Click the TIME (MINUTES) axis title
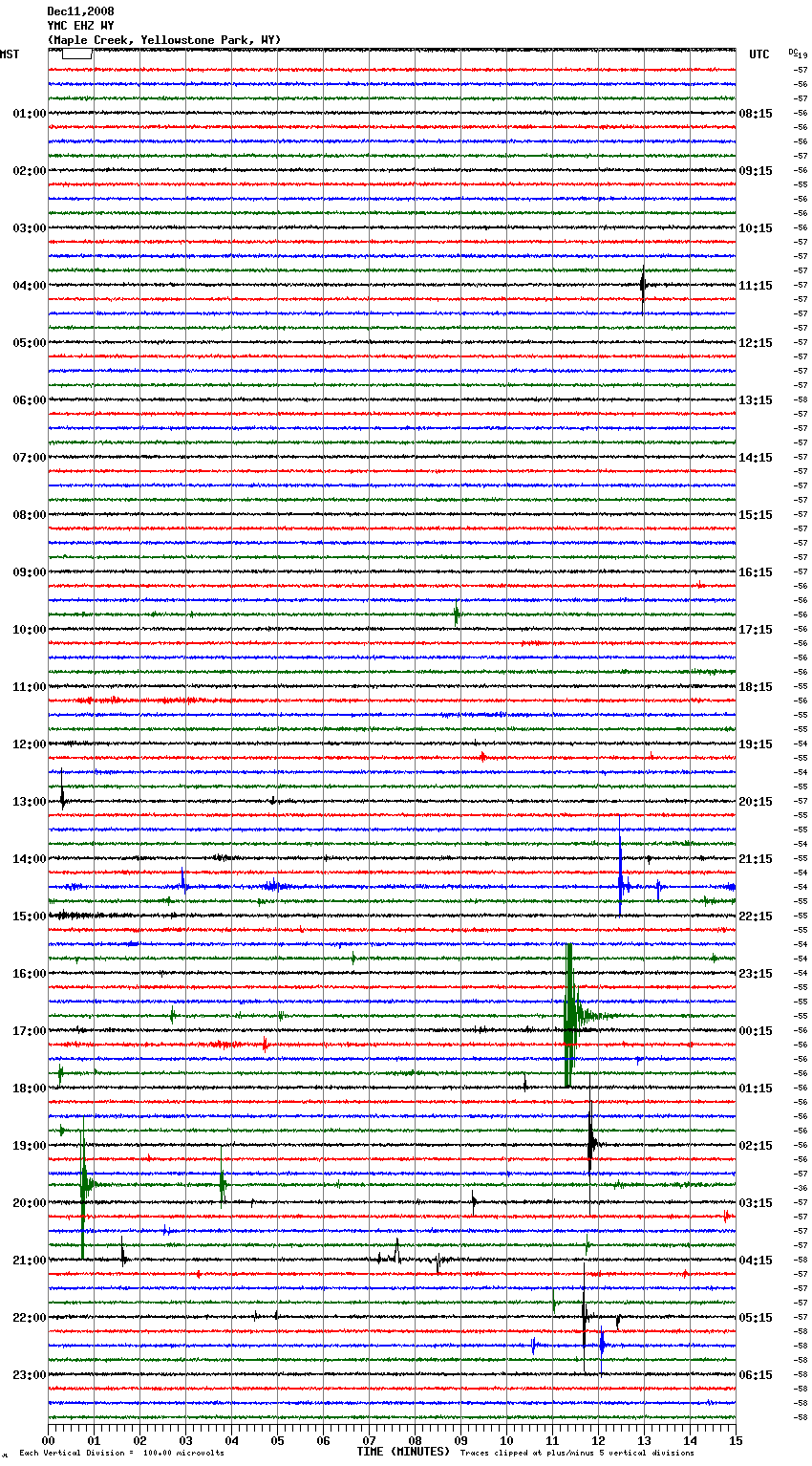Screen dimensions: 812x1466 [403, 1452]
